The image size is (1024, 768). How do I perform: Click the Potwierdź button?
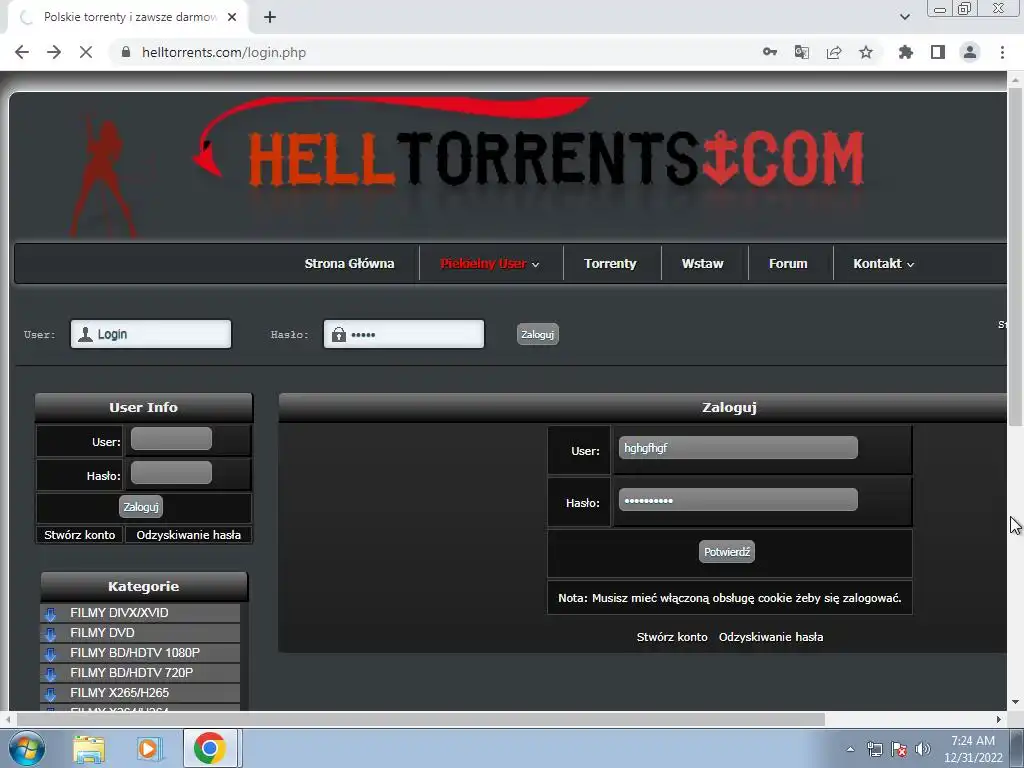pyautogui.click(x=727, y=552)
